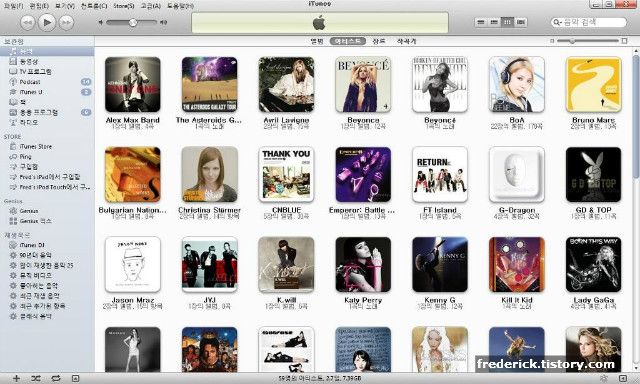Viewport: 640px width, 384px height.
Task: Skip to previous track
Action: (x=27, y=22)
